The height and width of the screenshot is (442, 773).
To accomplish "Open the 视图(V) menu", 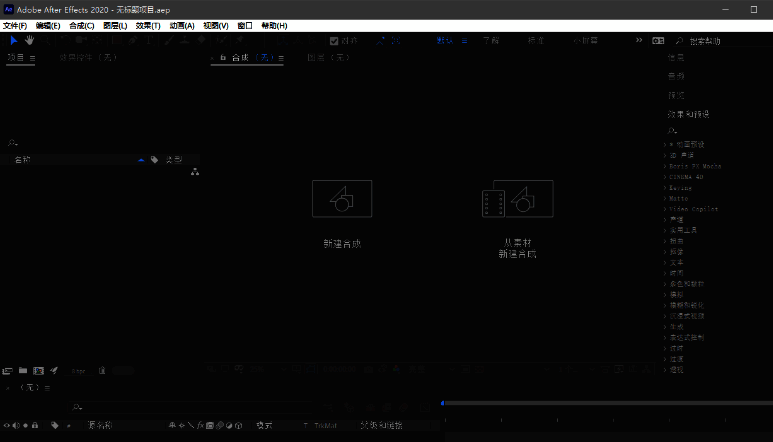I will [215, 26].
